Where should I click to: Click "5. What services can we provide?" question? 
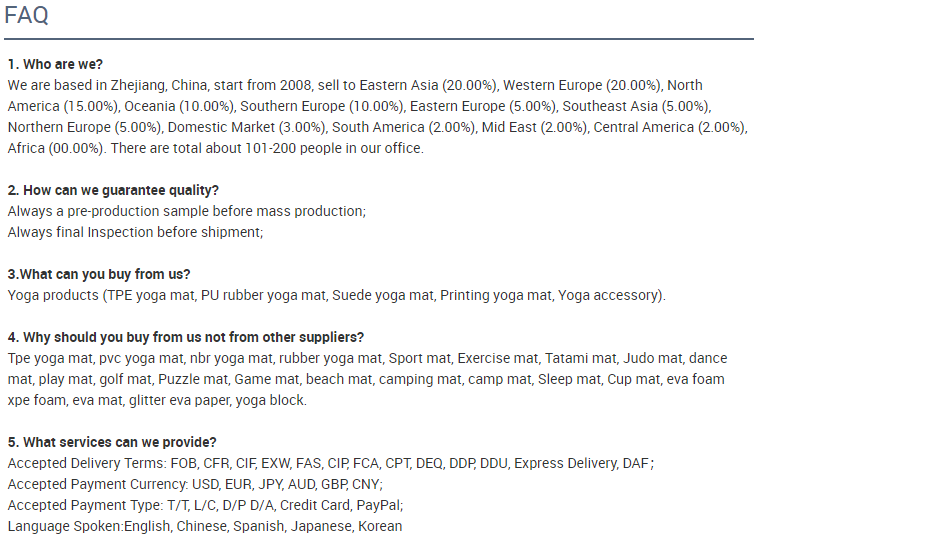pos(112,442)
